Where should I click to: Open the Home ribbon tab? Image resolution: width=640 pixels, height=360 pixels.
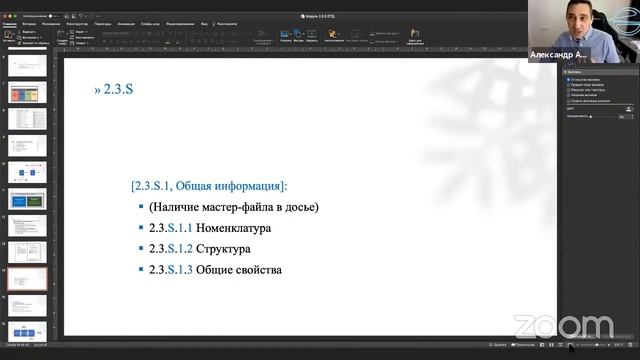pyautogui.click(x=10, y=24)
